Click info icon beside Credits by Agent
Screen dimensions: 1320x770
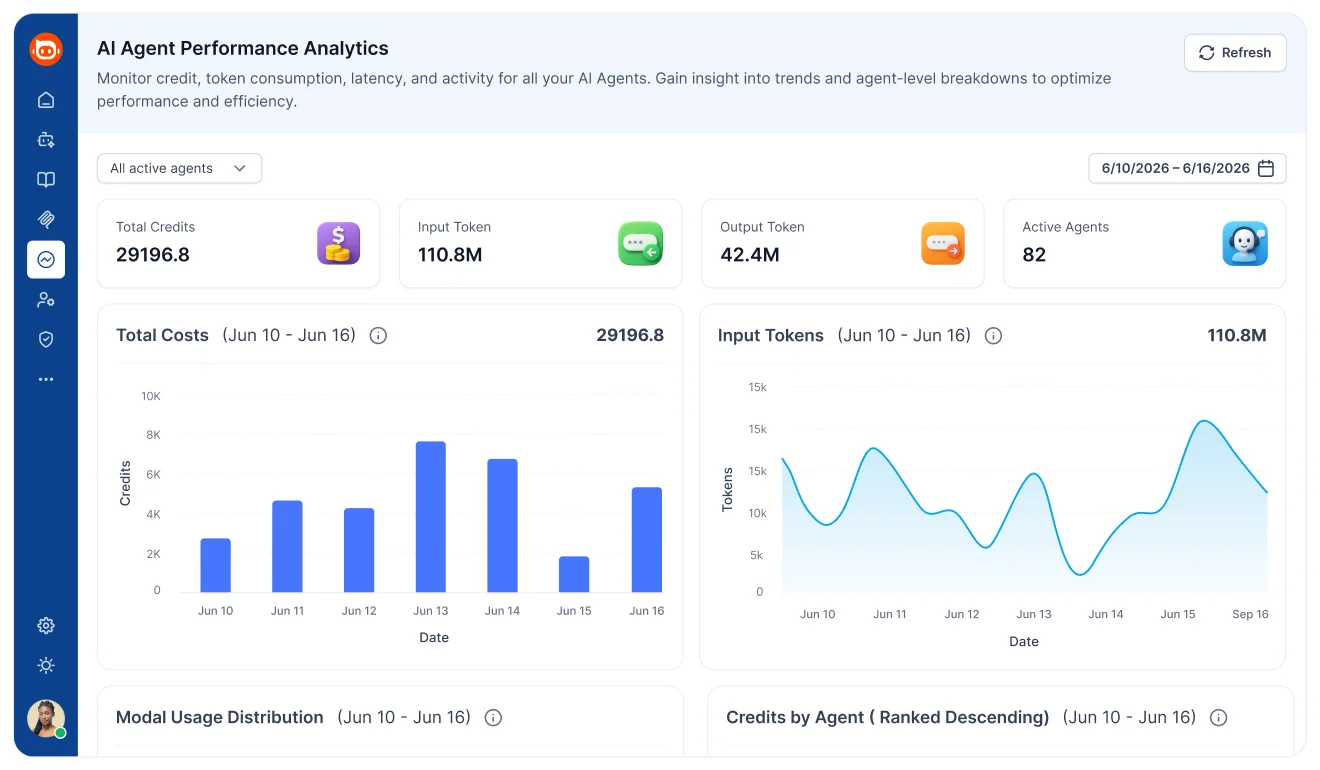pyautogui.click(x=1218, y=718)
